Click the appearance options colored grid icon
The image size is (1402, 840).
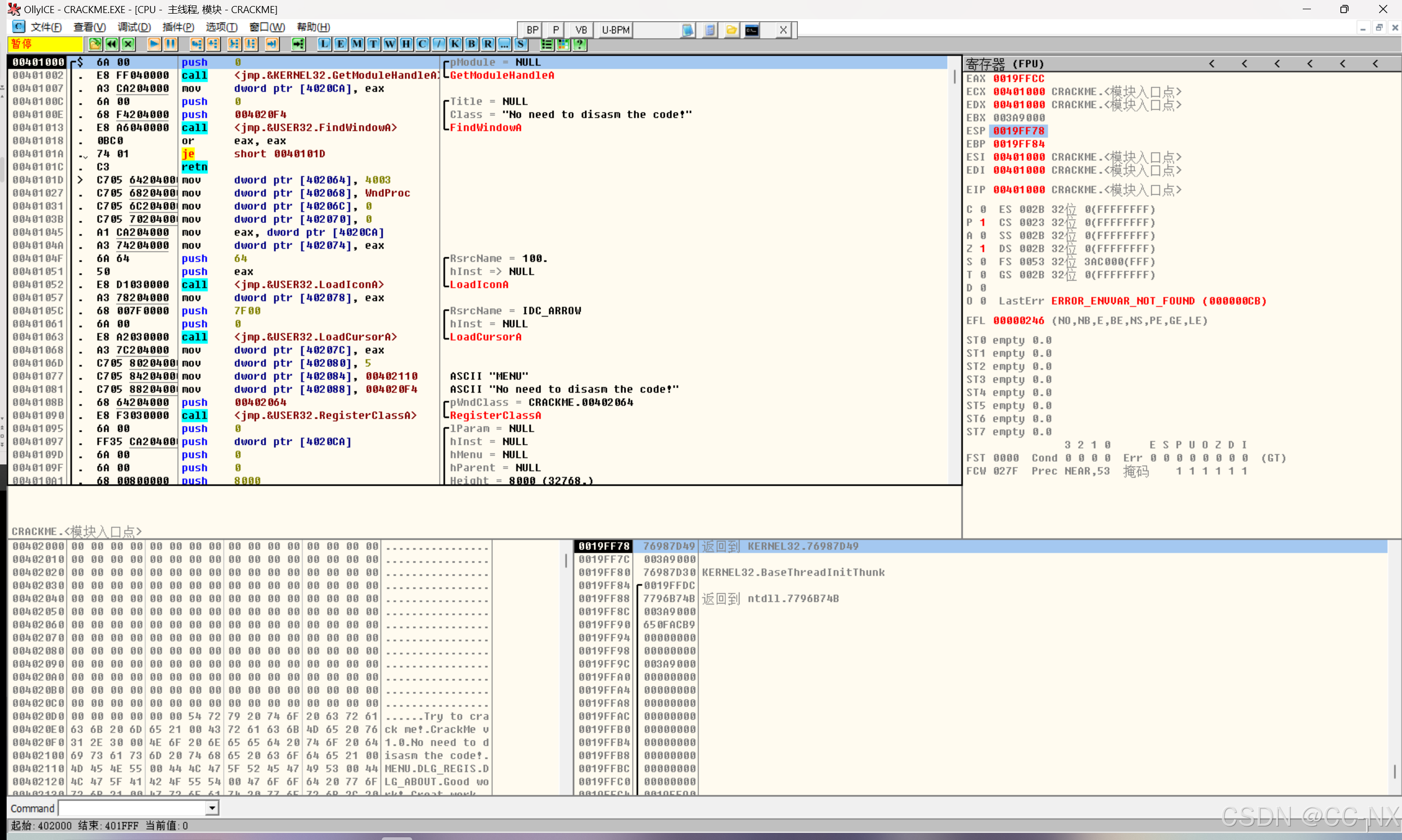tap(563, 44)
